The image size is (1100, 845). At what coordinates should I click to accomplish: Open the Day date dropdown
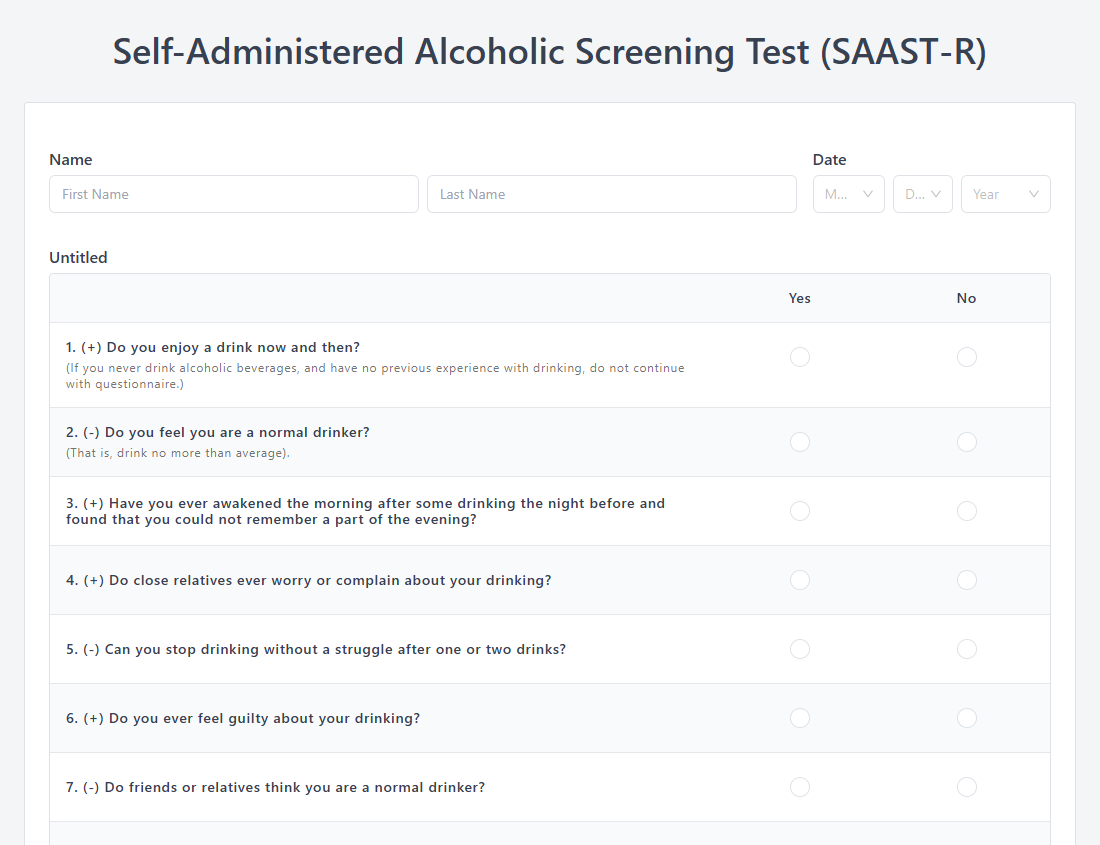click(922, 194)
